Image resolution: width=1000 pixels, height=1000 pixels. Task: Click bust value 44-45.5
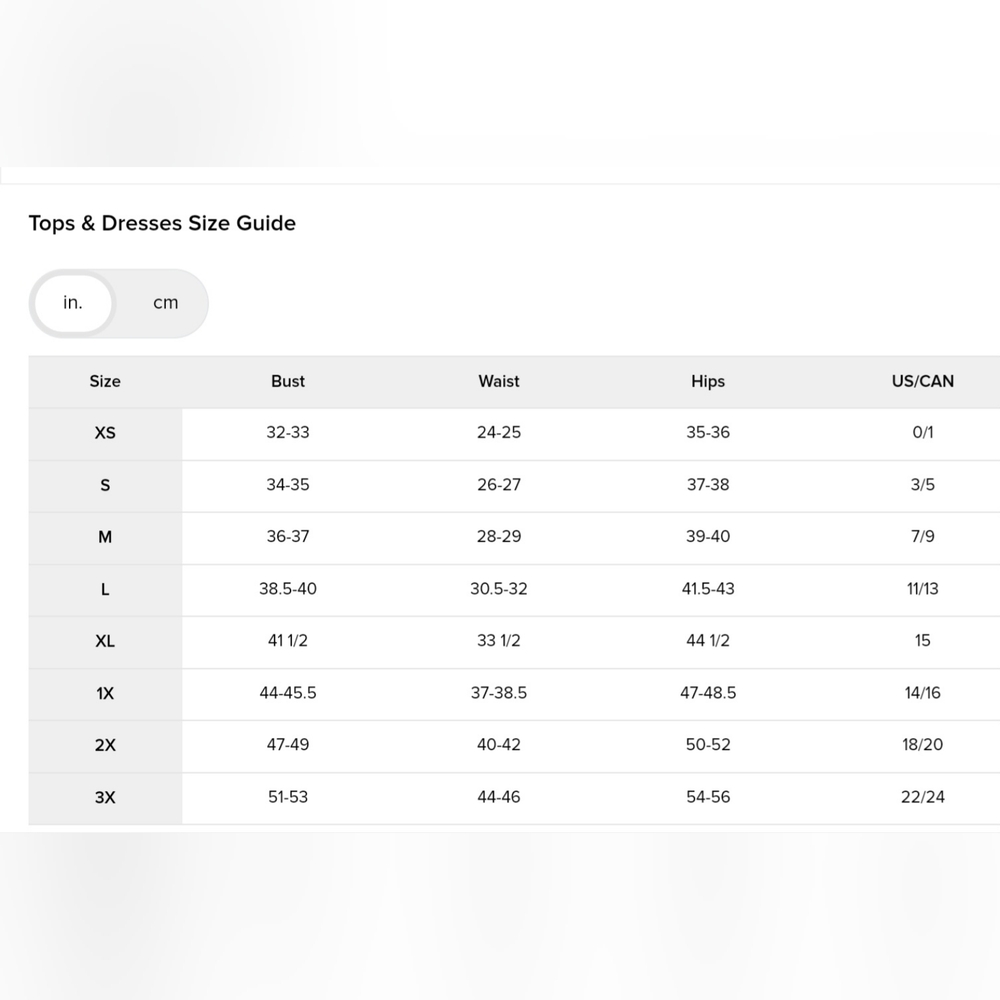click(288, 693)
